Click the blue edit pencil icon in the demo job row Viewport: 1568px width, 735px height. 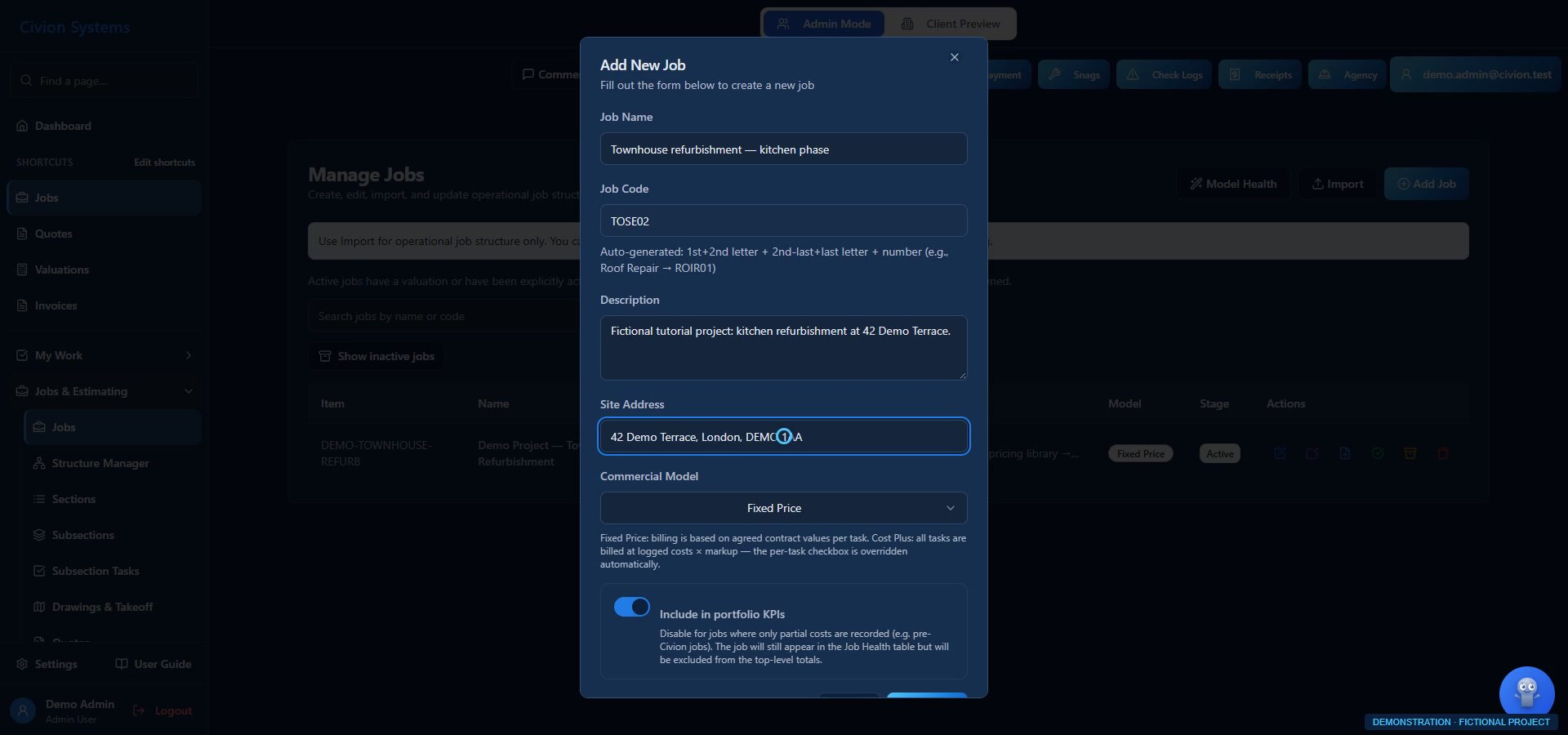tap(1280, 453)
